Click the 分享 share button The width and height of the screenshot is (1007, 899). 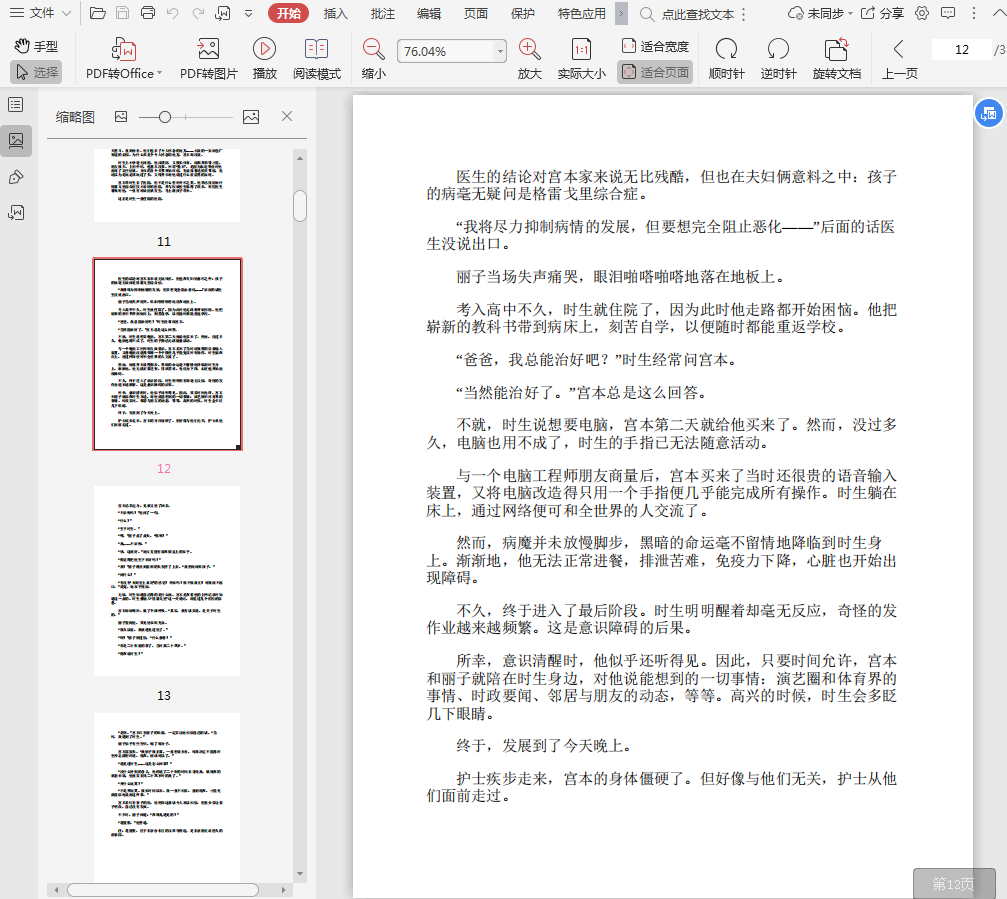(882, 13)
